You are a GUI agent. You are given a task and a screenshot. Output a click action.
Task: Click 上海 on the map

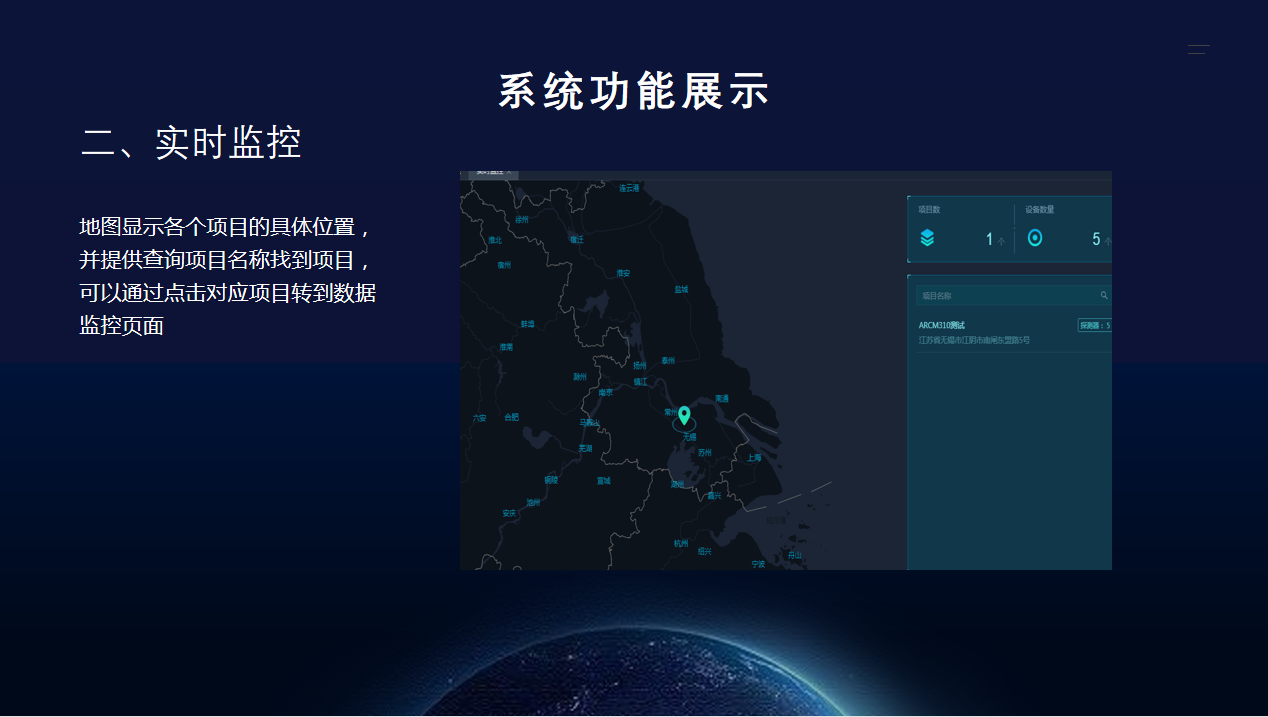pyautogui.click(x=754, y=457)
